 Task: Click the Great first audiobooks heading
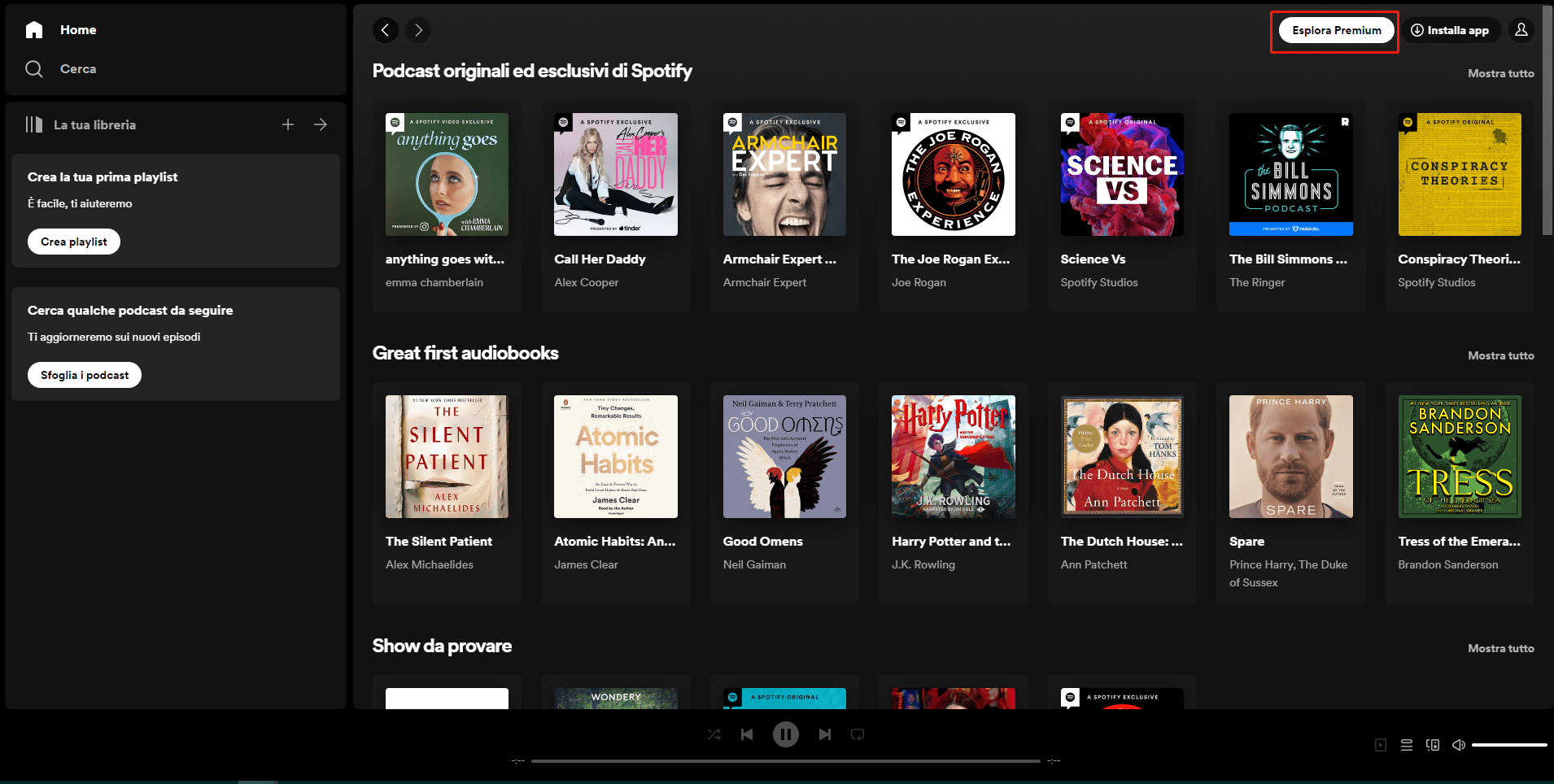click(465, 353)
